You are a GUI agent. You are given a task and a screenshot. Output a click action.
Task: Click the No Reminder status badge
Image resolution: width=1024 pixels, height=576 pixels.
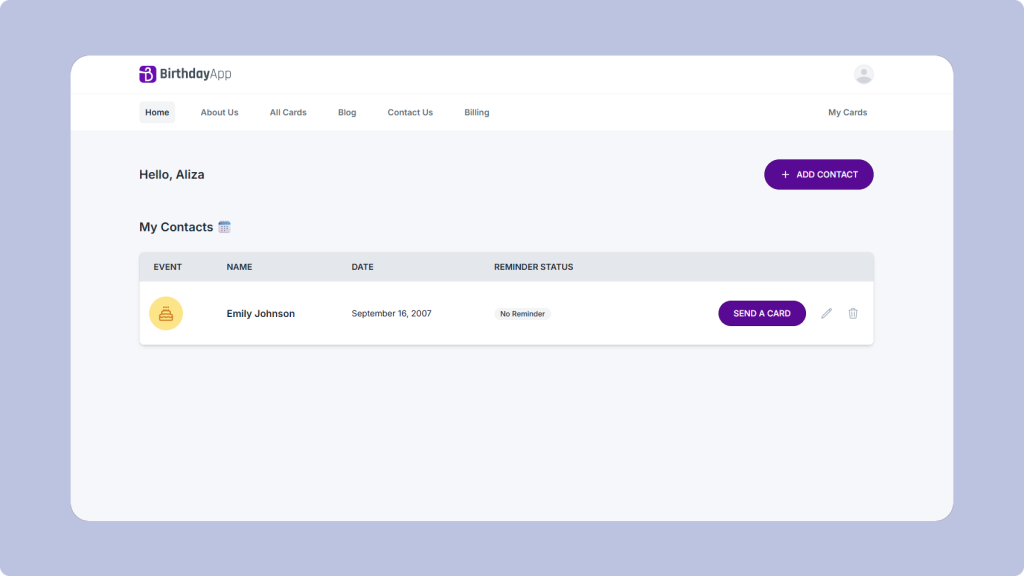pyautogui.click(x=522, y=313)
